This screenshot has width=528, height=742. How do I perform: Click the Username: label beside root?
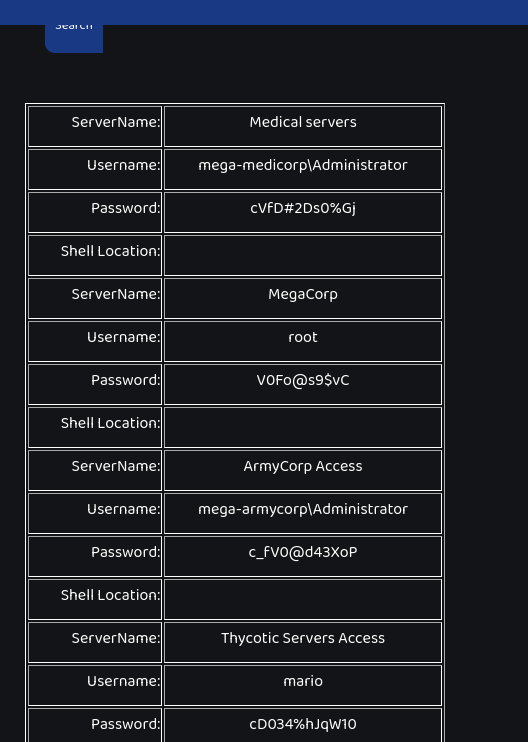(x=95, y=342)
